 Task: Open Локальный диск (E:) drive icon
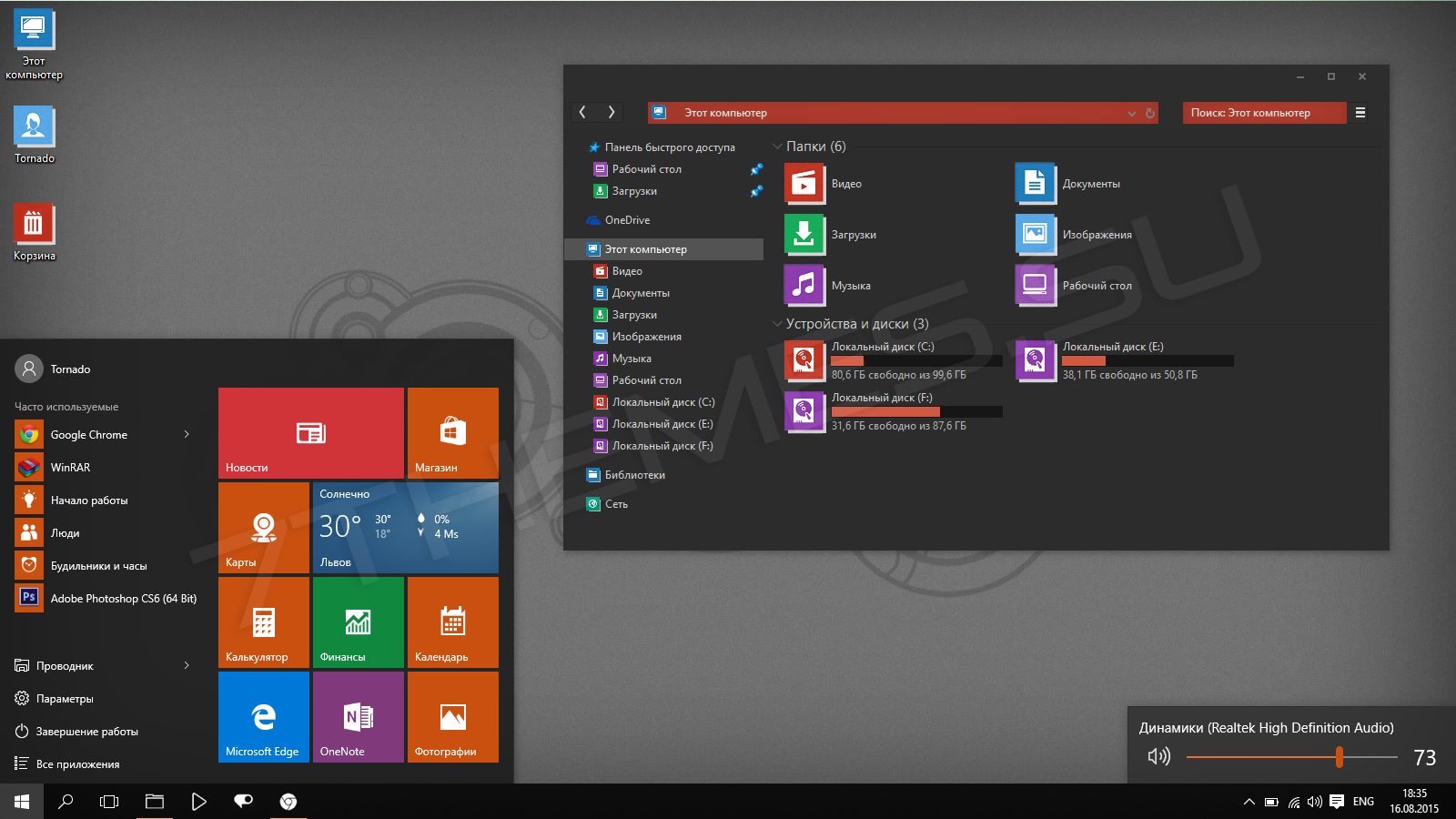[x=1036, y=361]
